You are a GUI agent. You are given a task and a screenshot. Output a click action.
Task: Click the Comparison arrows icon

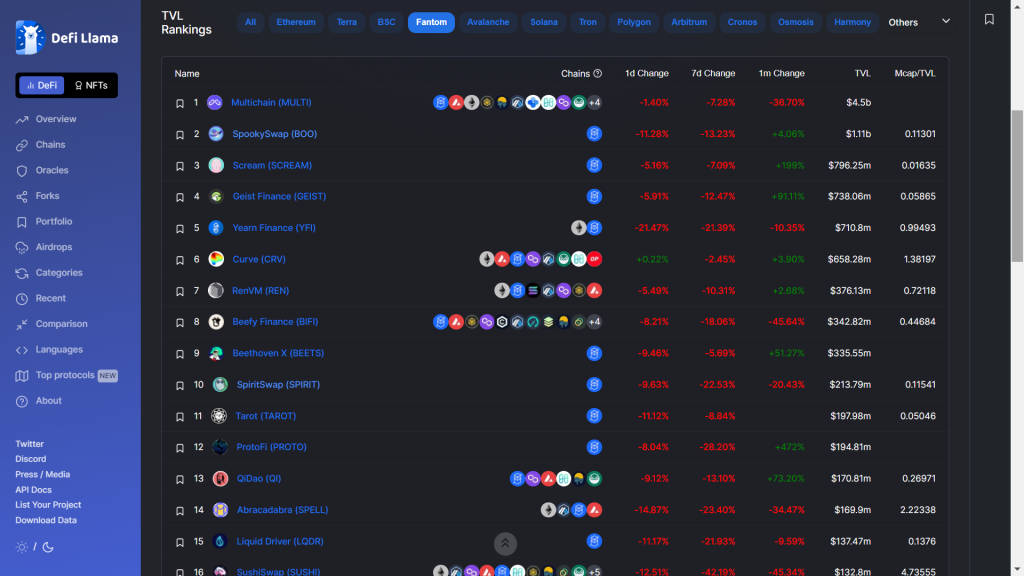22,324
